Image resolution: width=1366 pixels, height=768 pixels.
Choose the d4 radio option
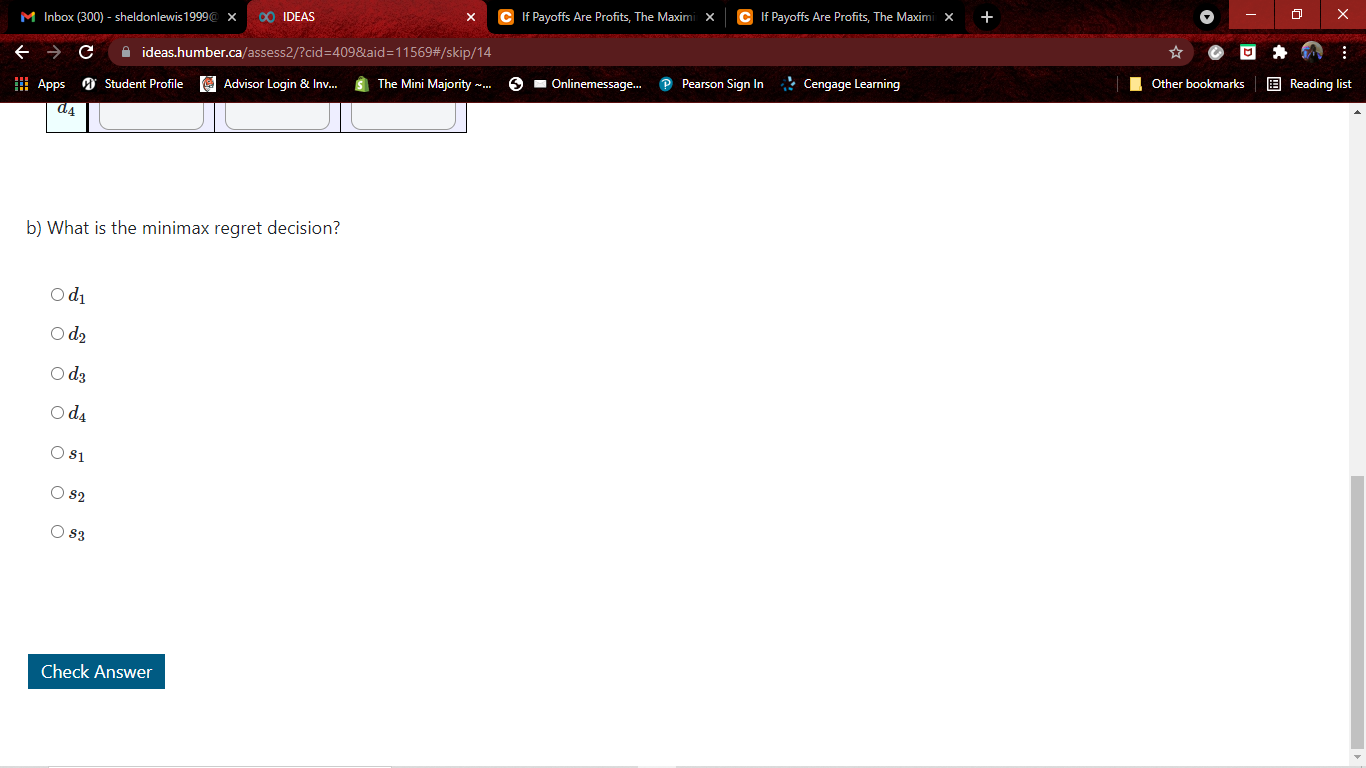(x=57, y=412)
